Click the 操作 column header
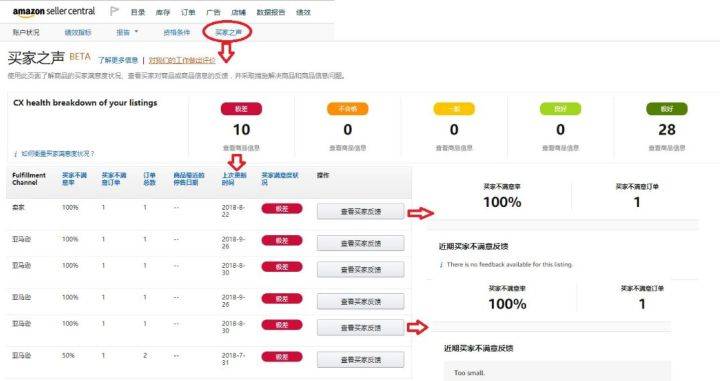 (x=323, y=175)
